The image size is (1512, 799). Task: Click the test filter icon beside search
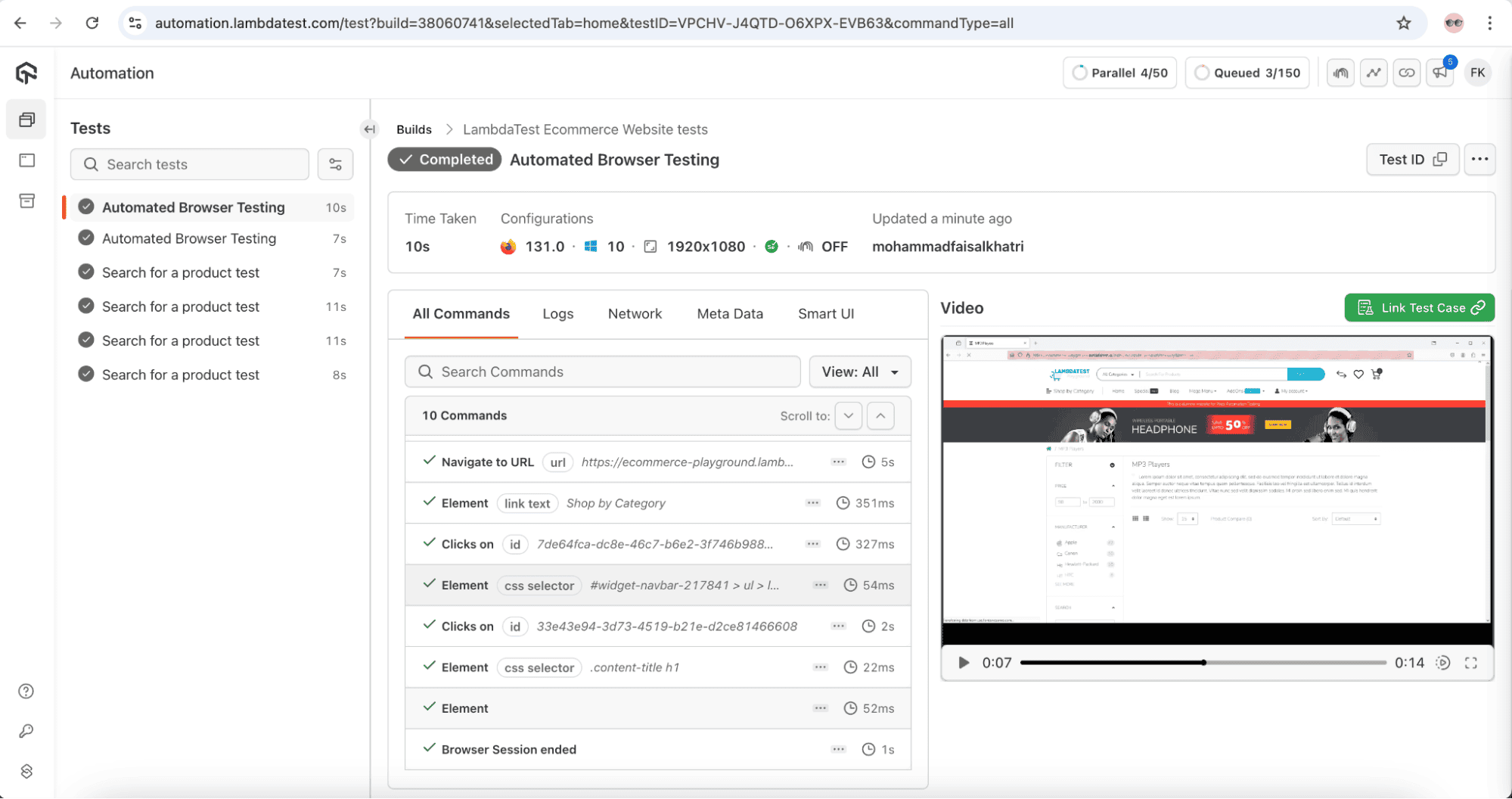335,164
